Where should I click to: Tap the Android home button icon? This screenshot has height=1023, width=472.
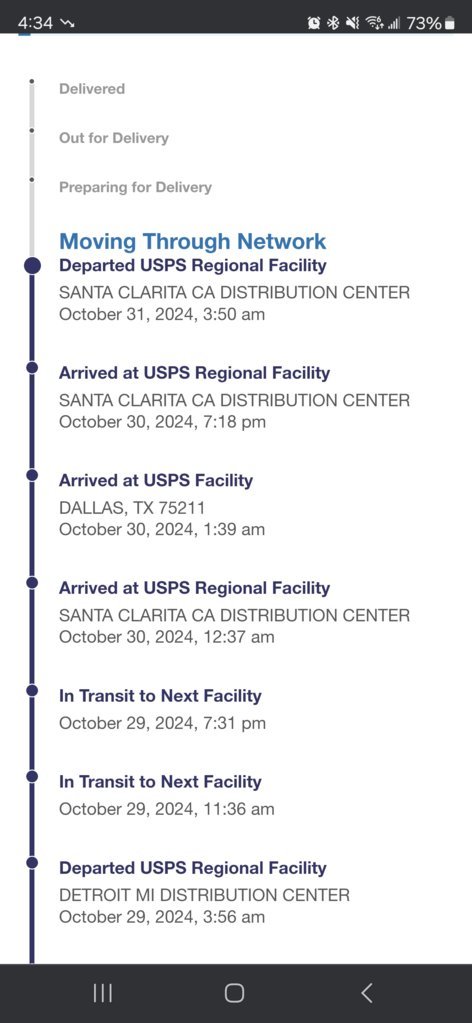click(x=234, y=993)
